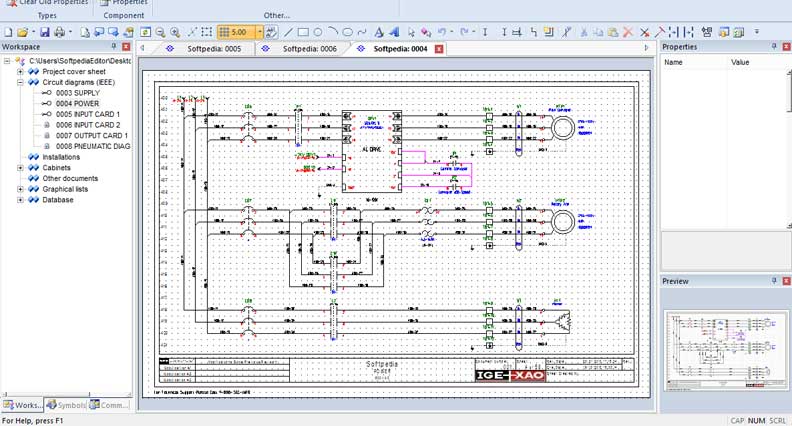This screenshot has width=792, height=426.
Task: Pin the Workspace panel
Action: click(114, 46)
